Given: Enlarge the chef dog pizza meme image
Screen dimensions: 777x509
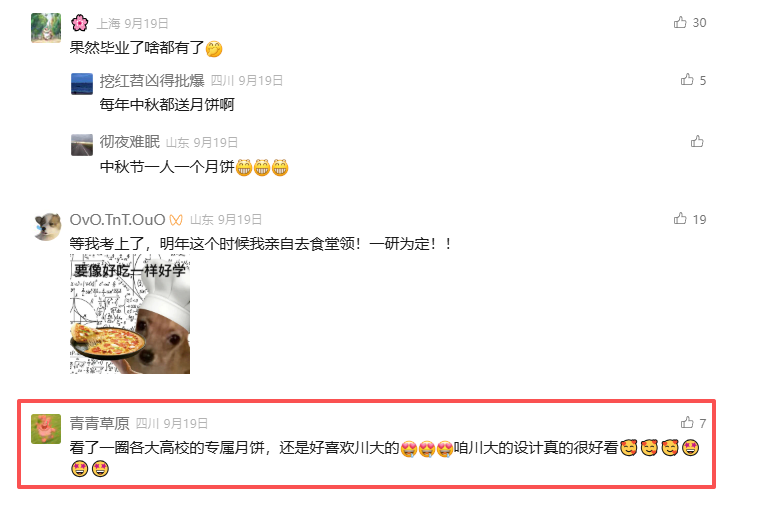Looking at the screenshot, I should click(x=130, y=314).
